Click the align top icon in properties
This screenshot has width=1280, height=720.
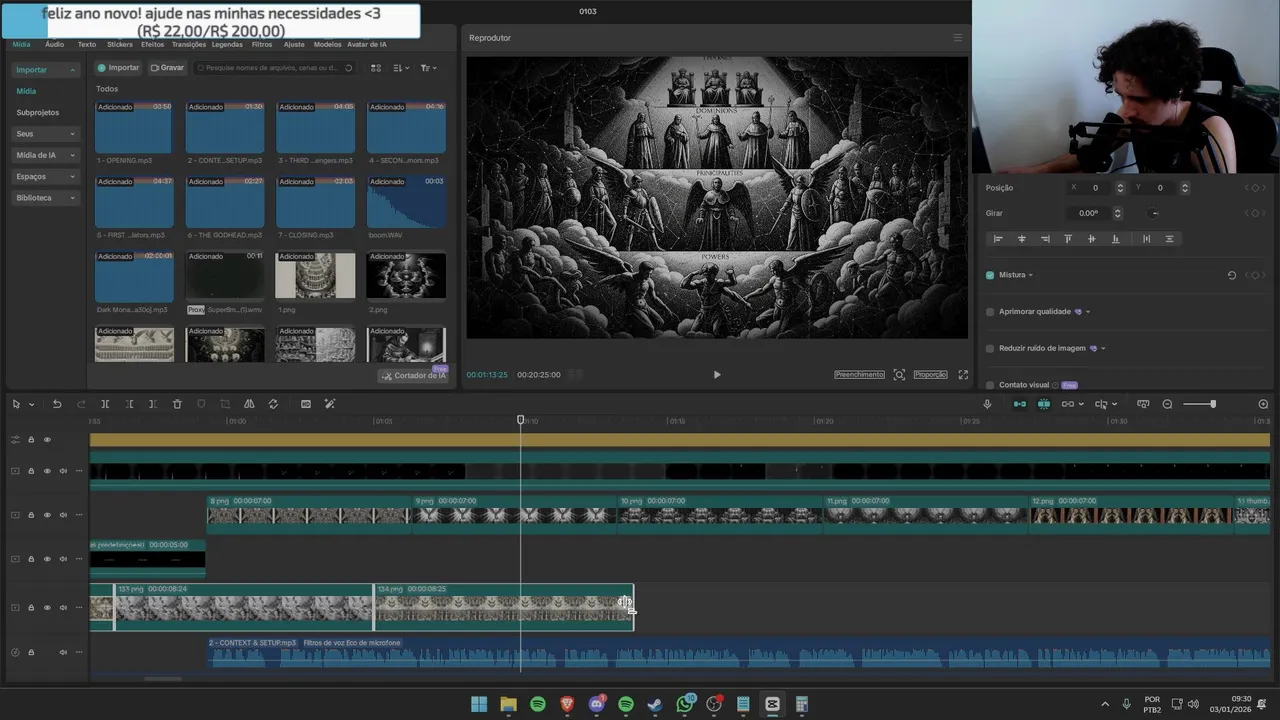[x=1068, y=239]
